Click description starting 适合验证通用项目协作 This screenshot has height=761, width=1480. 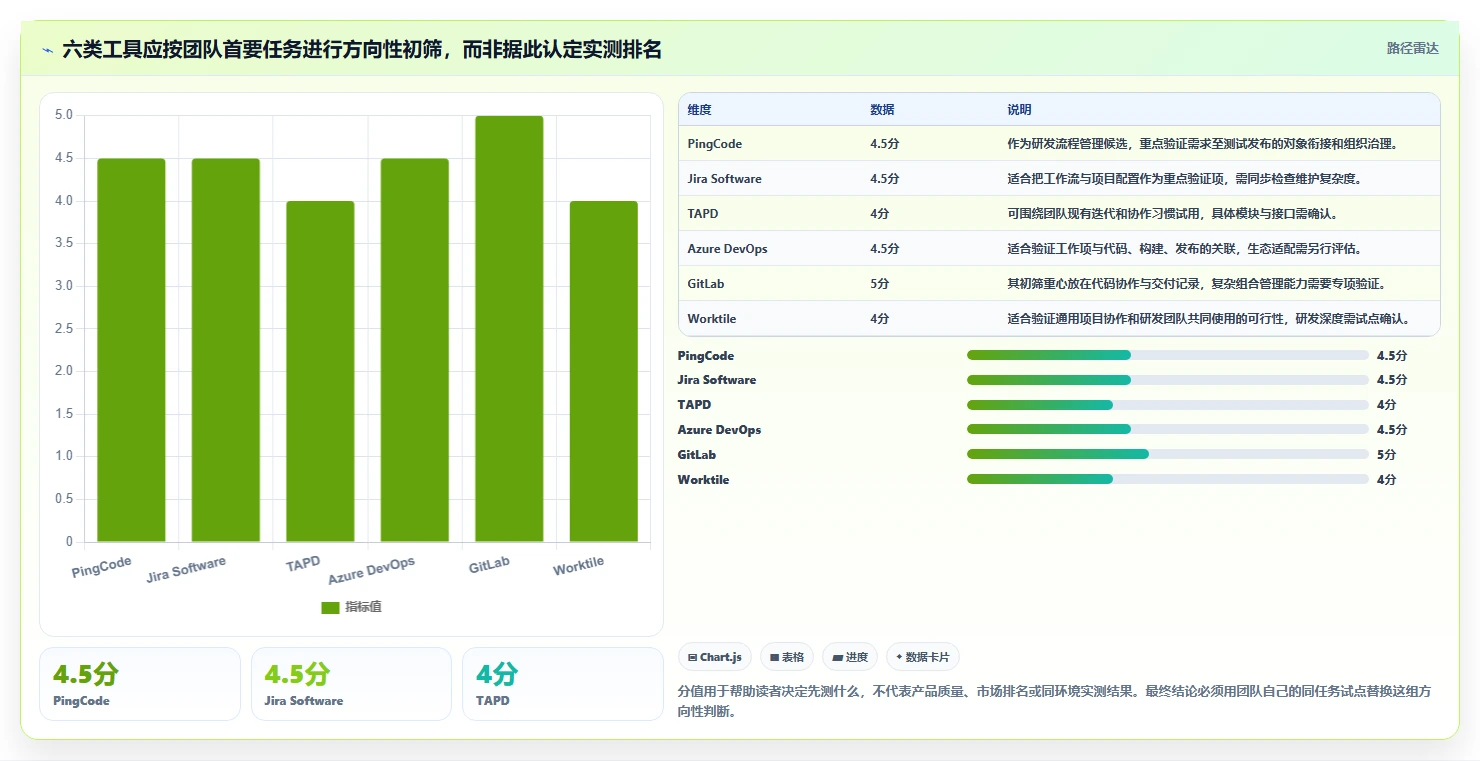(x=1208, y=319)
